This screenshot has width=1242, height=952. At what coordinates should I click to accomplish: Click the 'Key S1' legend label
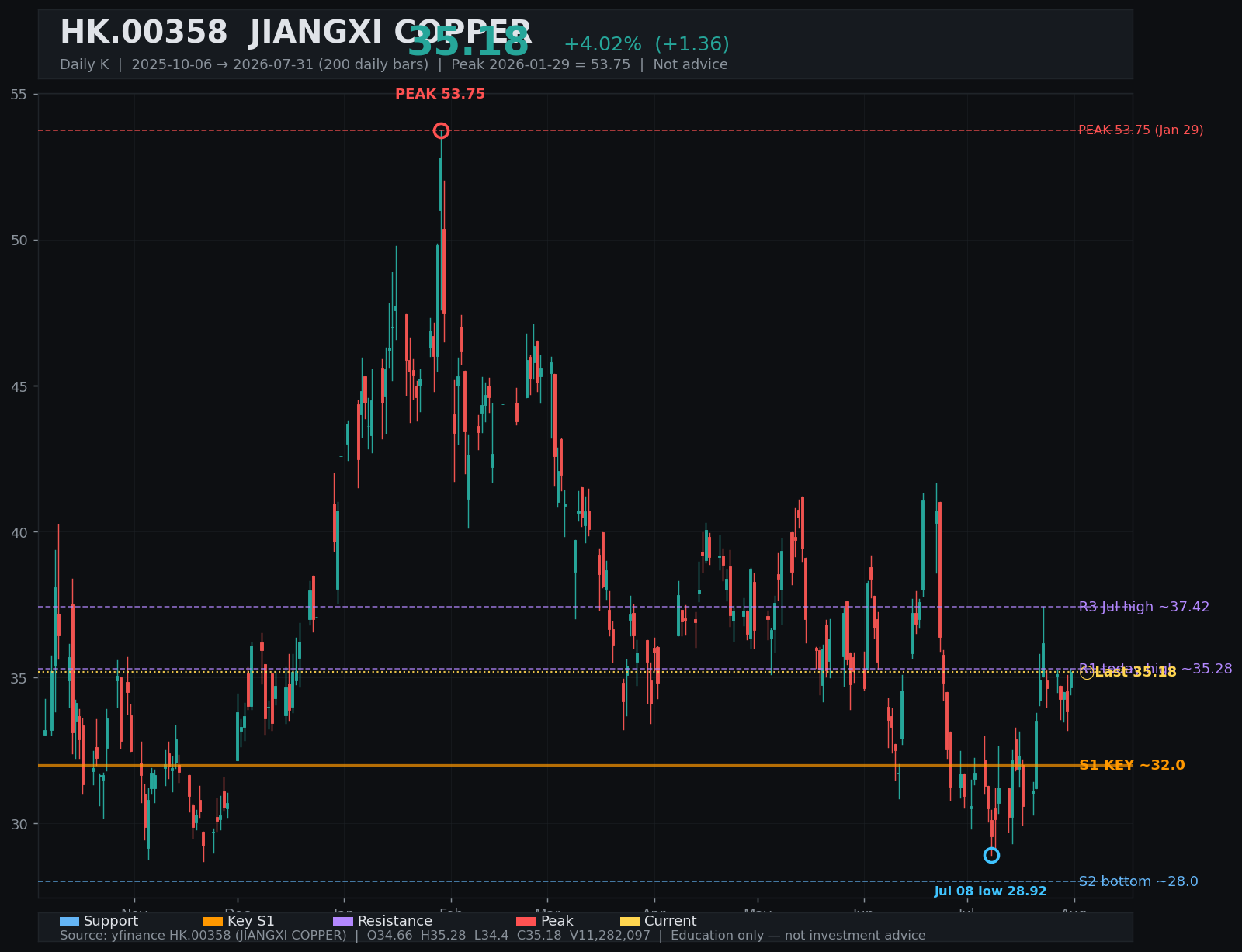pyautogui.click(x=251, y=921)
